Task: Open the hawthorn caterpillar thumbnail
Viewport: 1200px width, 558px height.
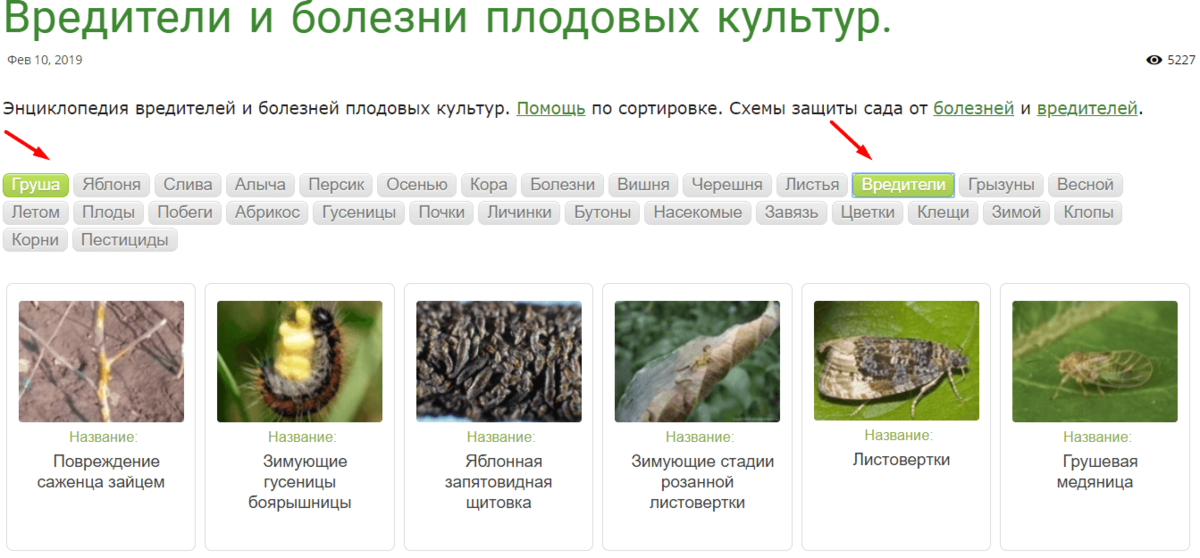Action: click(x=299, y=361)
